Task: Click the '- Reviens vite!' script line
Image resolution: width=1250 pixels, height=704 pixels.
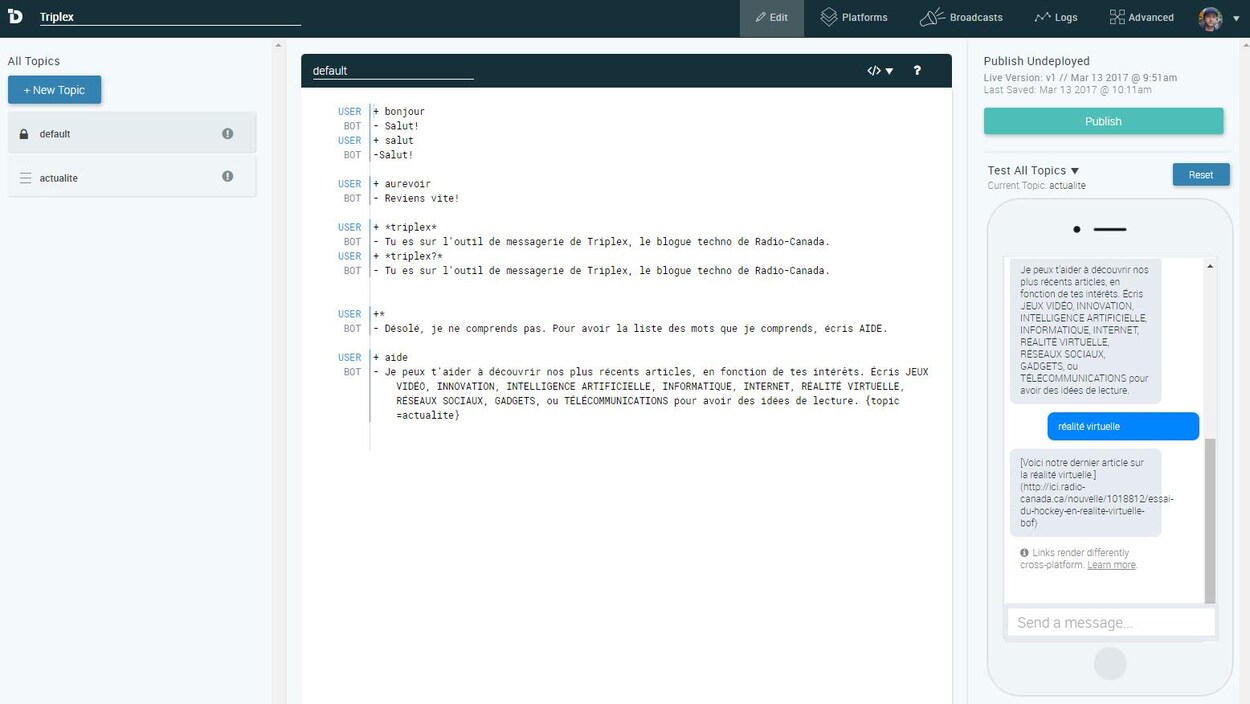Action: [416, 199]
